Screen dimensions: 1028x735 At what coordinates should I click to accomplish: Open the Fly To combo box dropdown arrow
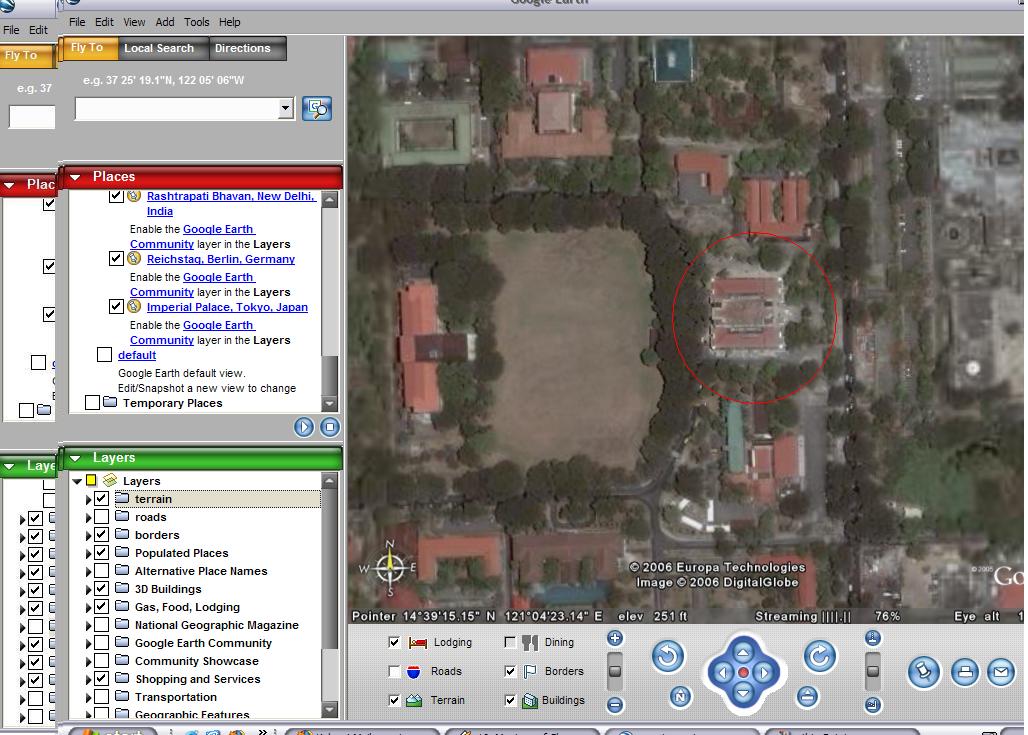click(285, 108)
